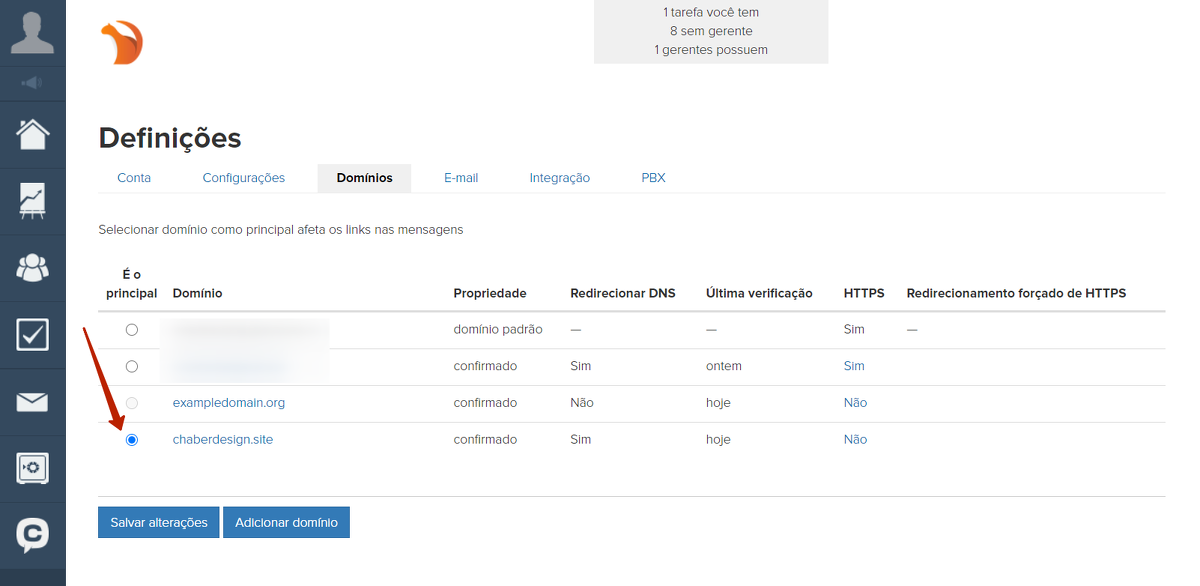This screenshot has height=586, width=1200.
Task: Open the user profile avatar icon
Action: pyautogui.click(x=32, y=32)
